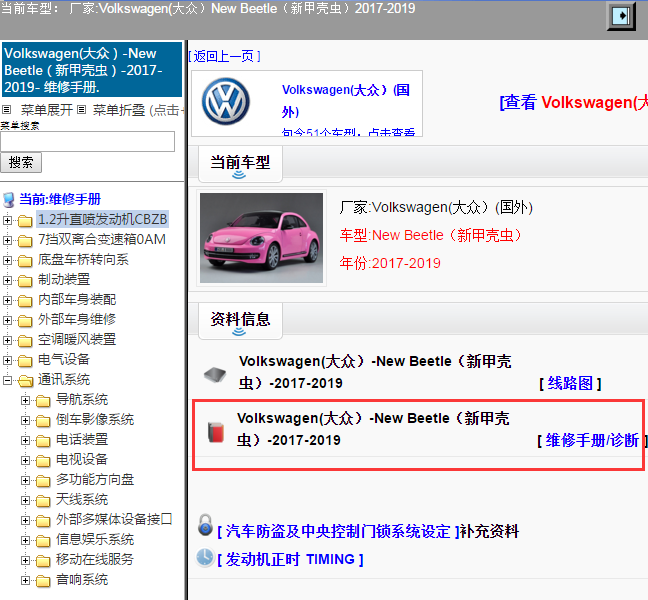Image resolution: width=648 pixels, height=600 pixels.
Task: Click the red repair manual book icon
Action: tap(216, 432)
